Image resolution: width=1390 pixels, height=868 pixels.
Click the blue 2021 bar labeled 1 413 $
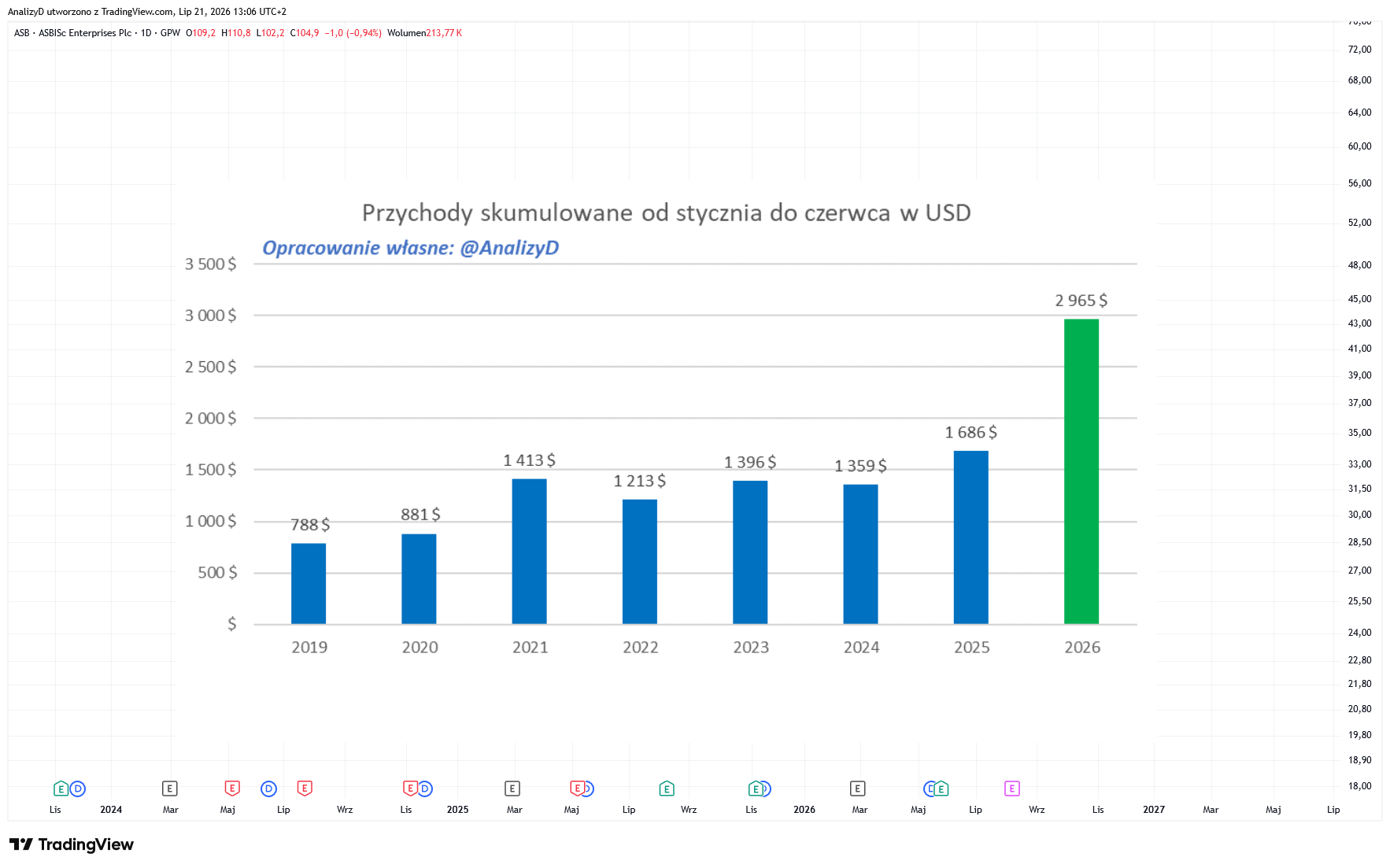click(x=530, y=551)
